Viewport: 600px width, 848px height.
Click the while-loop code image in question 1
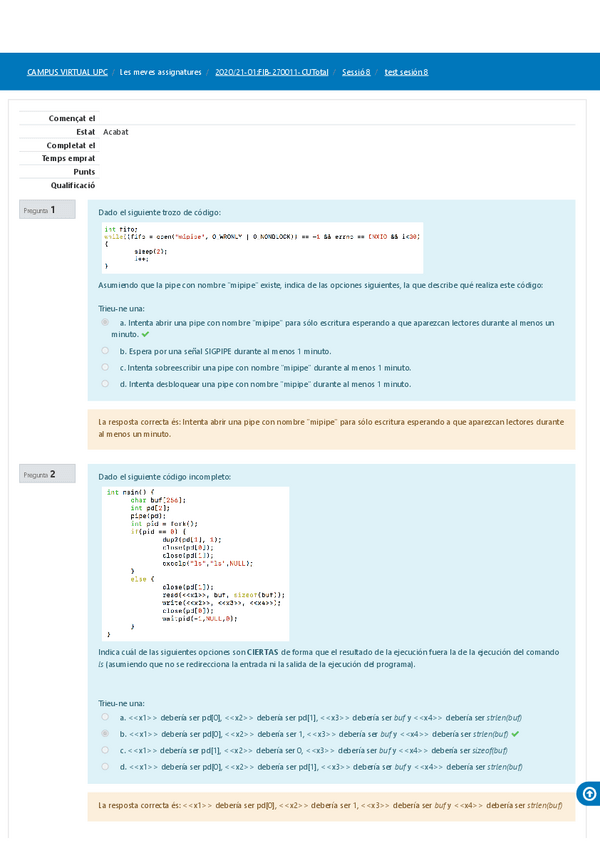tap(261, 248)
